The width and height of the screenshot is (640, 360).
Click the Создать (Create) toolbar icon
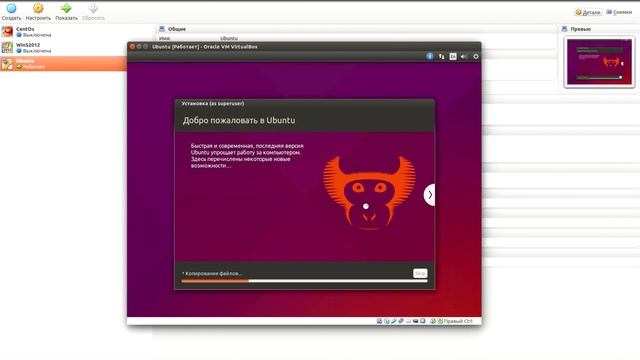click(11, 8)
